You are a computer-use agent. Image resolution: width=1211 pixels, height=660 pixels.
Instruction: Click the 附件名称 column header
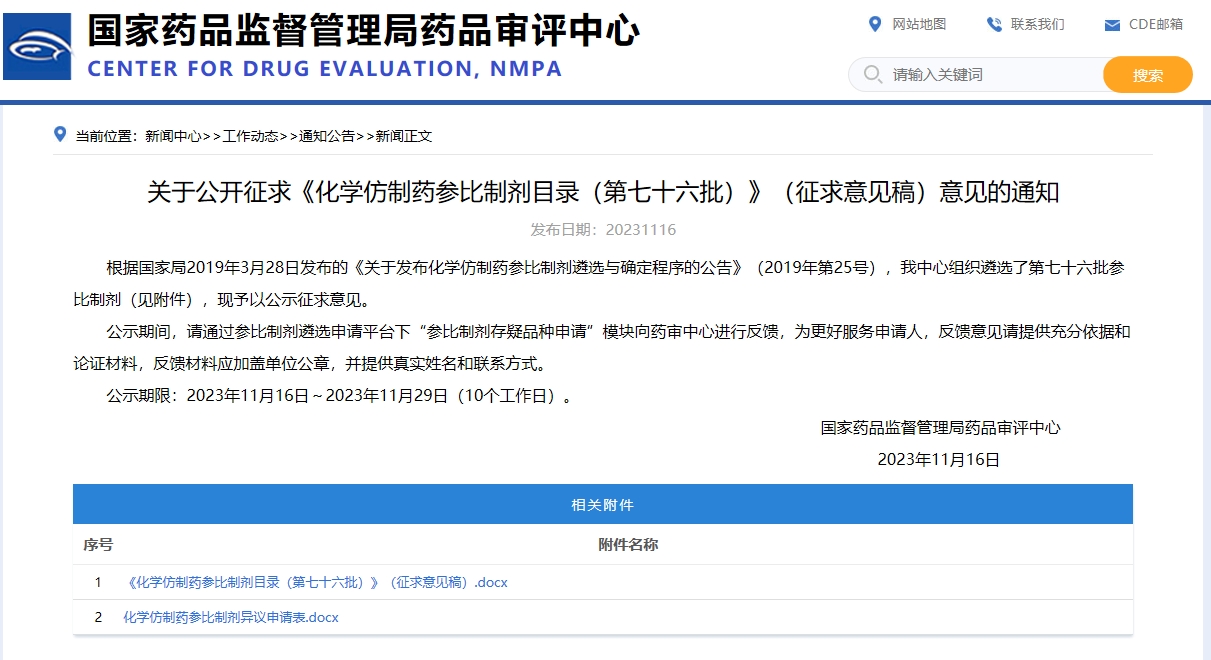click(x=628, y=545)
